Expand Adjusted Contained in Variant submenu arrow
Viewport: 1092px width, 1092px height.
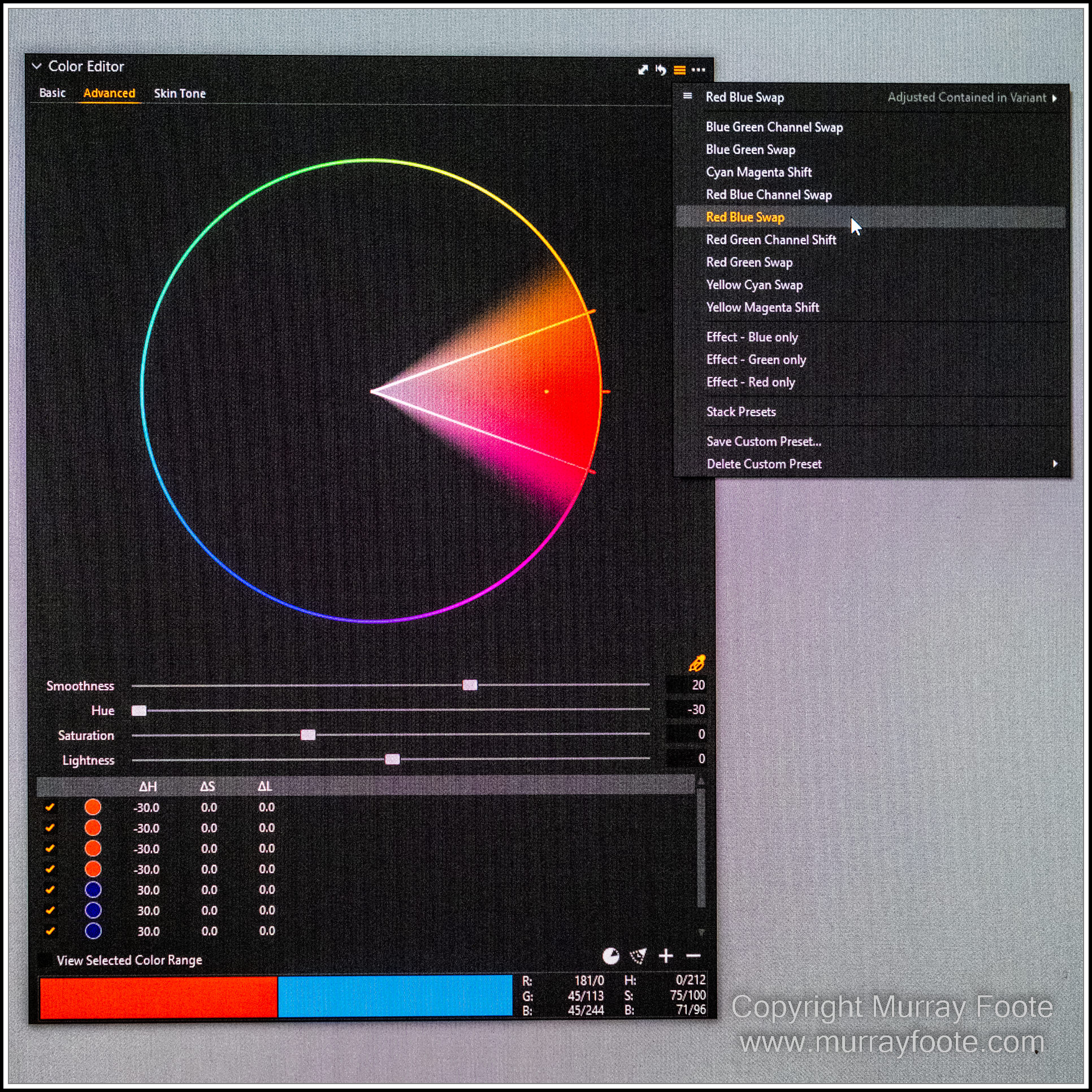tap(1054, 98)
